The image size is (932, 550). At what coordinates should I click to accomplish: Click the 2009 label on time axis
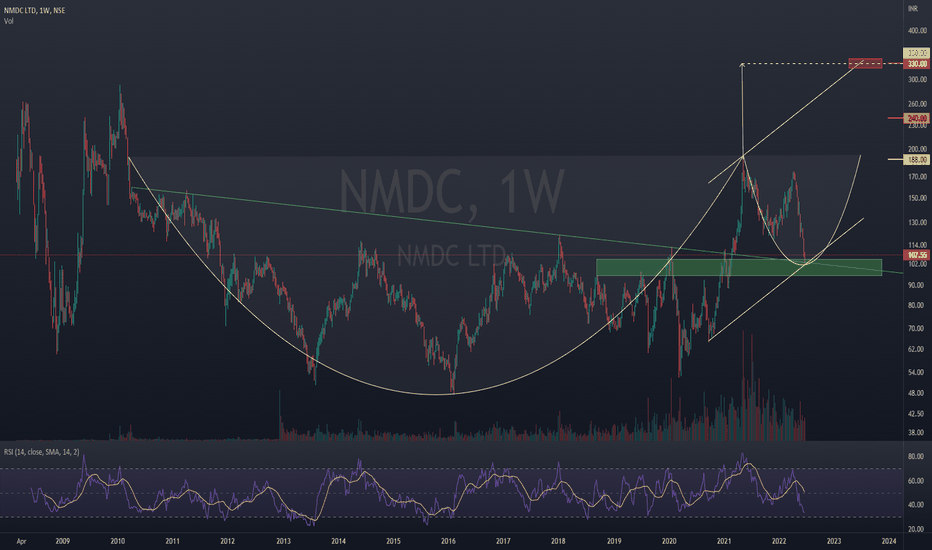coord(62,541)
